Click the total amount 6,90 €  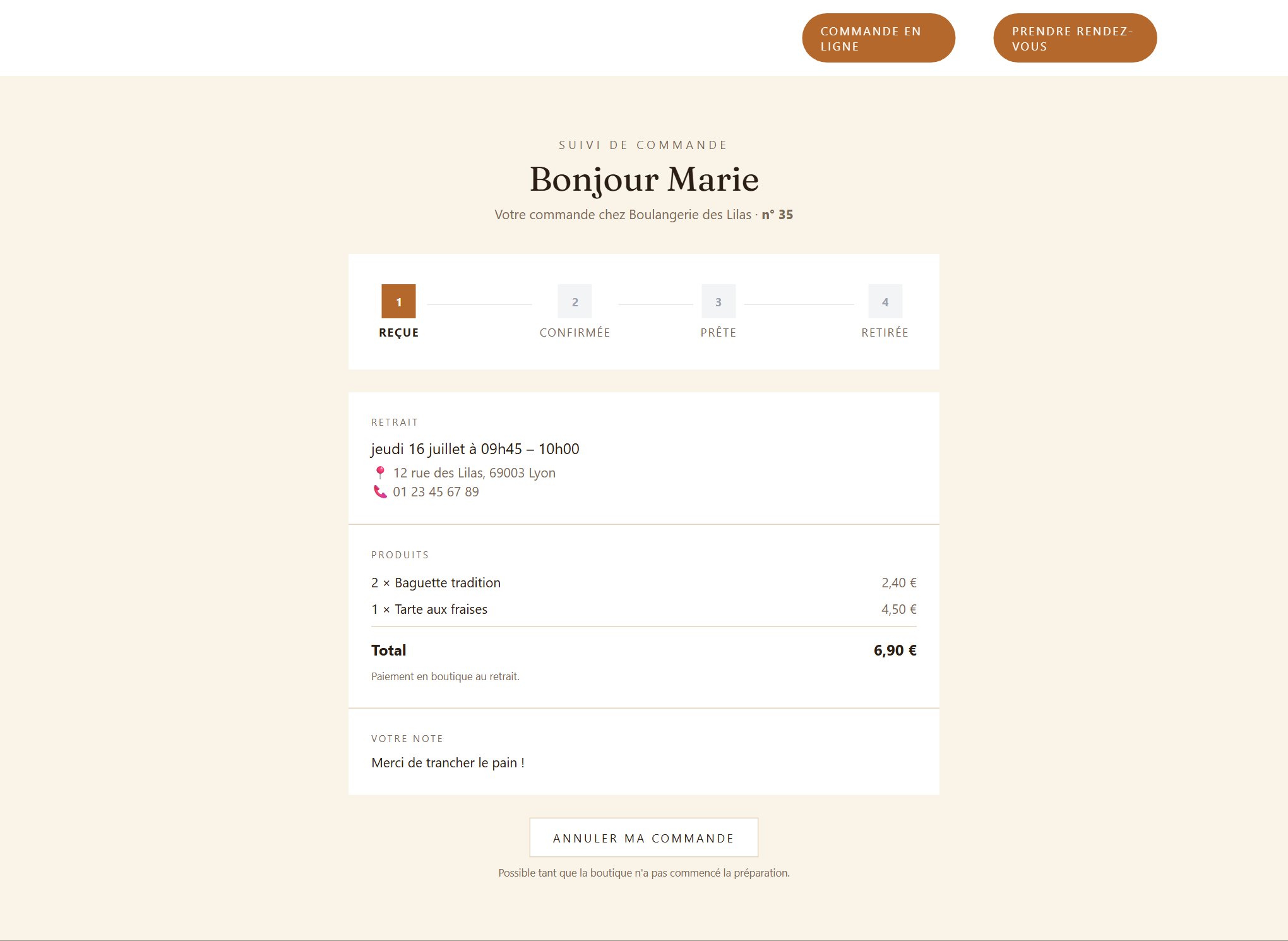(x=895, y=650)
